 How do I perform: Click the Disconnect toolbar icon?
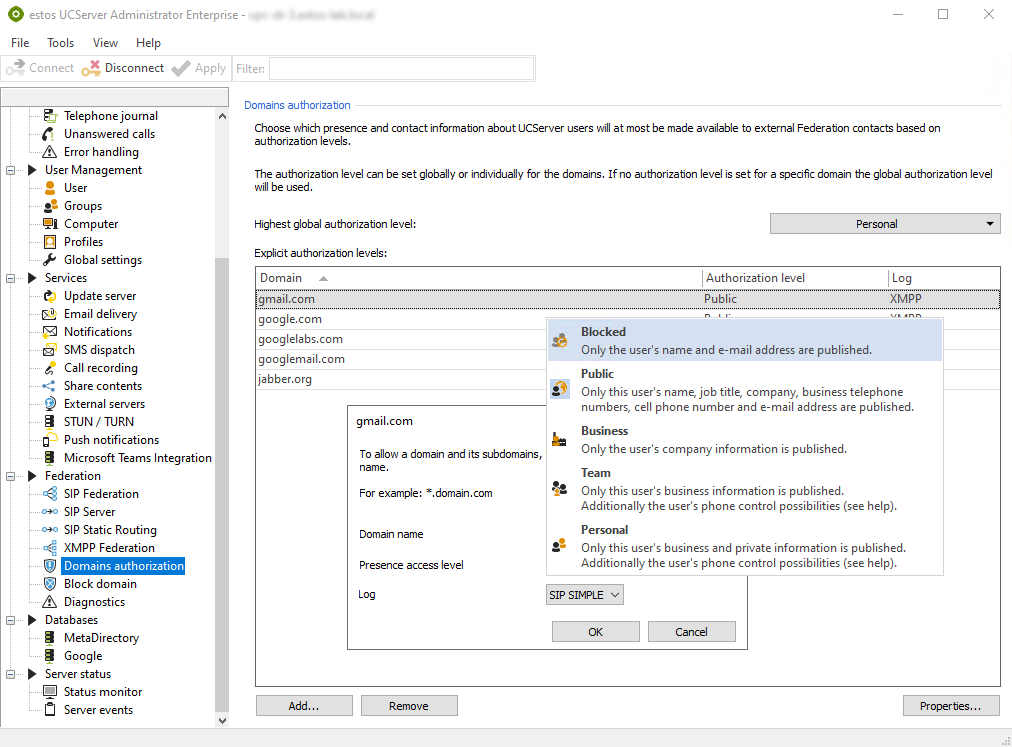point(92,68)
